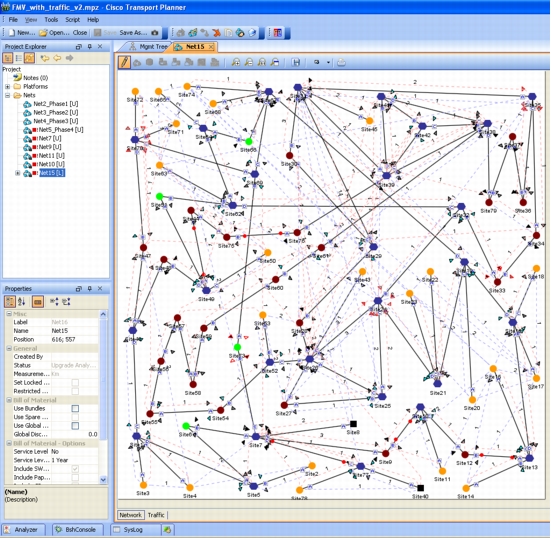Toggle the Set Locked checkbox
Screen dimensions: 551x539
coord(75,382)
